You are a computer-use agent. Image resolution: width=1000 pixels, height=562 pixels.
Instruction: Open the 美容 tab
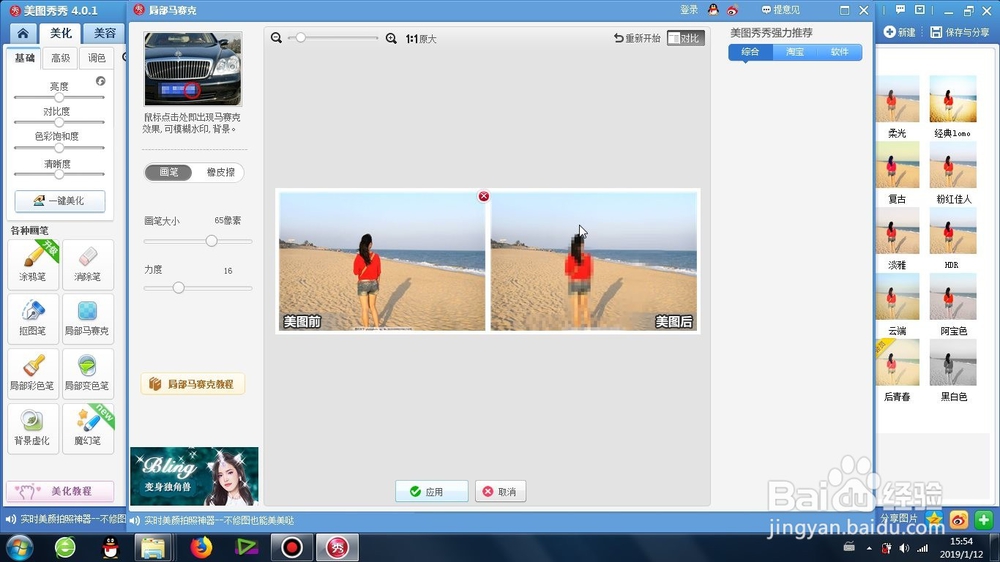[105, 33]
